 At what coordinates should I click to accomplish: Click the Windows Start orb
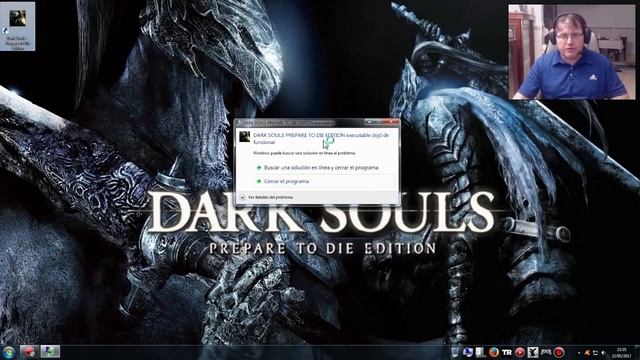9,352
